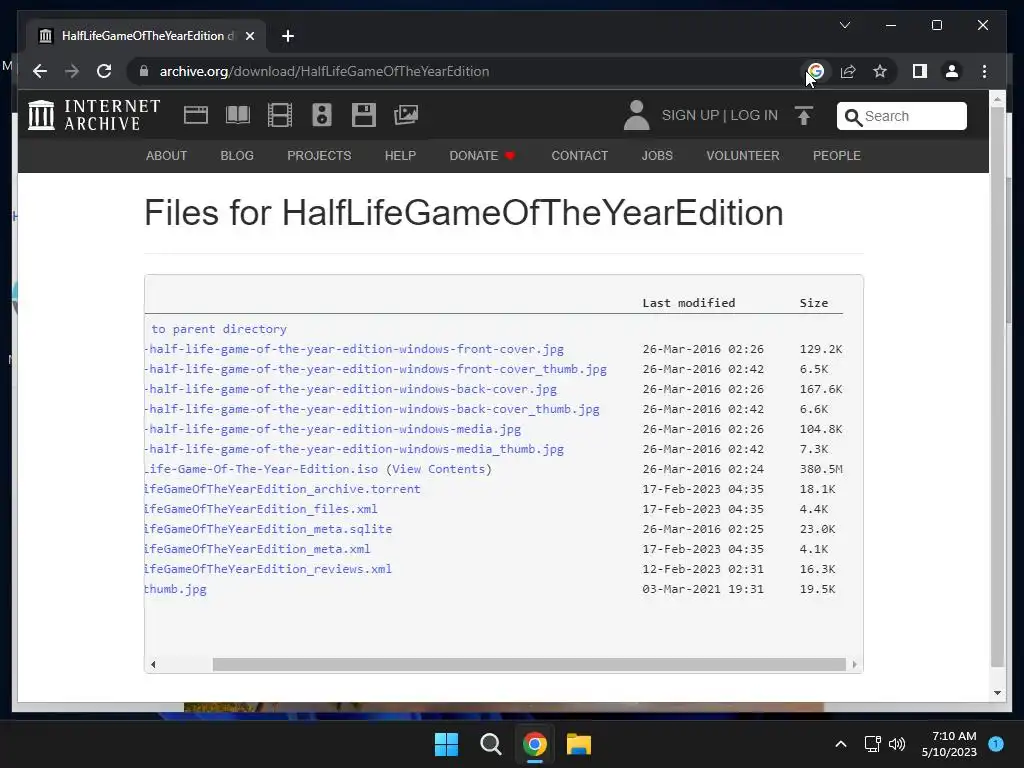1024x768 pixels.
Task: Open windows-front-cover.jpg file link
Action: (354, 349)
